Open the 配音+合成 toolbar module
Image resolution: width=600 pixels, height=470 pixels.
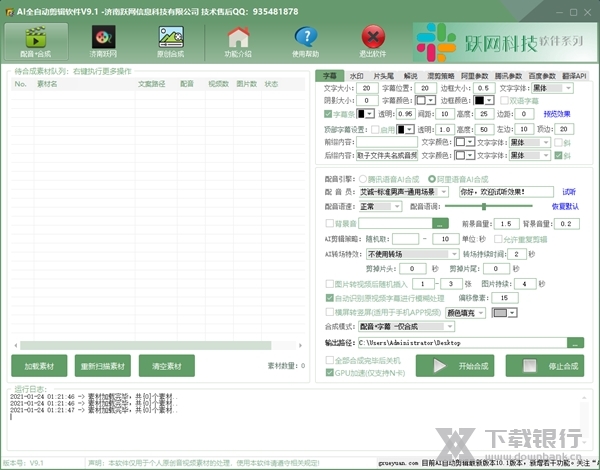[36, 41]
